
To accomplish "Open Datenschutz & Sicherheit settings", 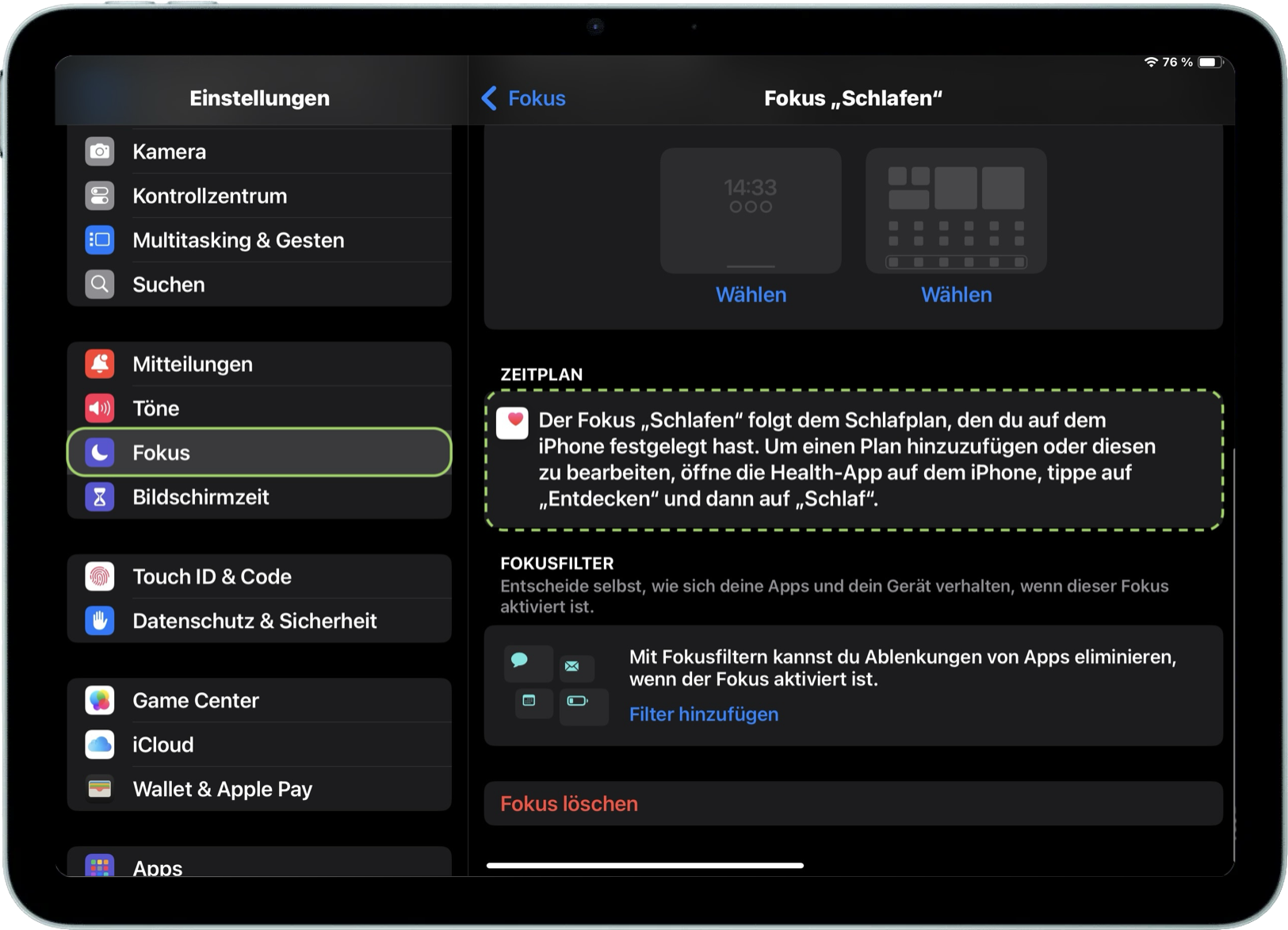I will [x=260, y=621].
